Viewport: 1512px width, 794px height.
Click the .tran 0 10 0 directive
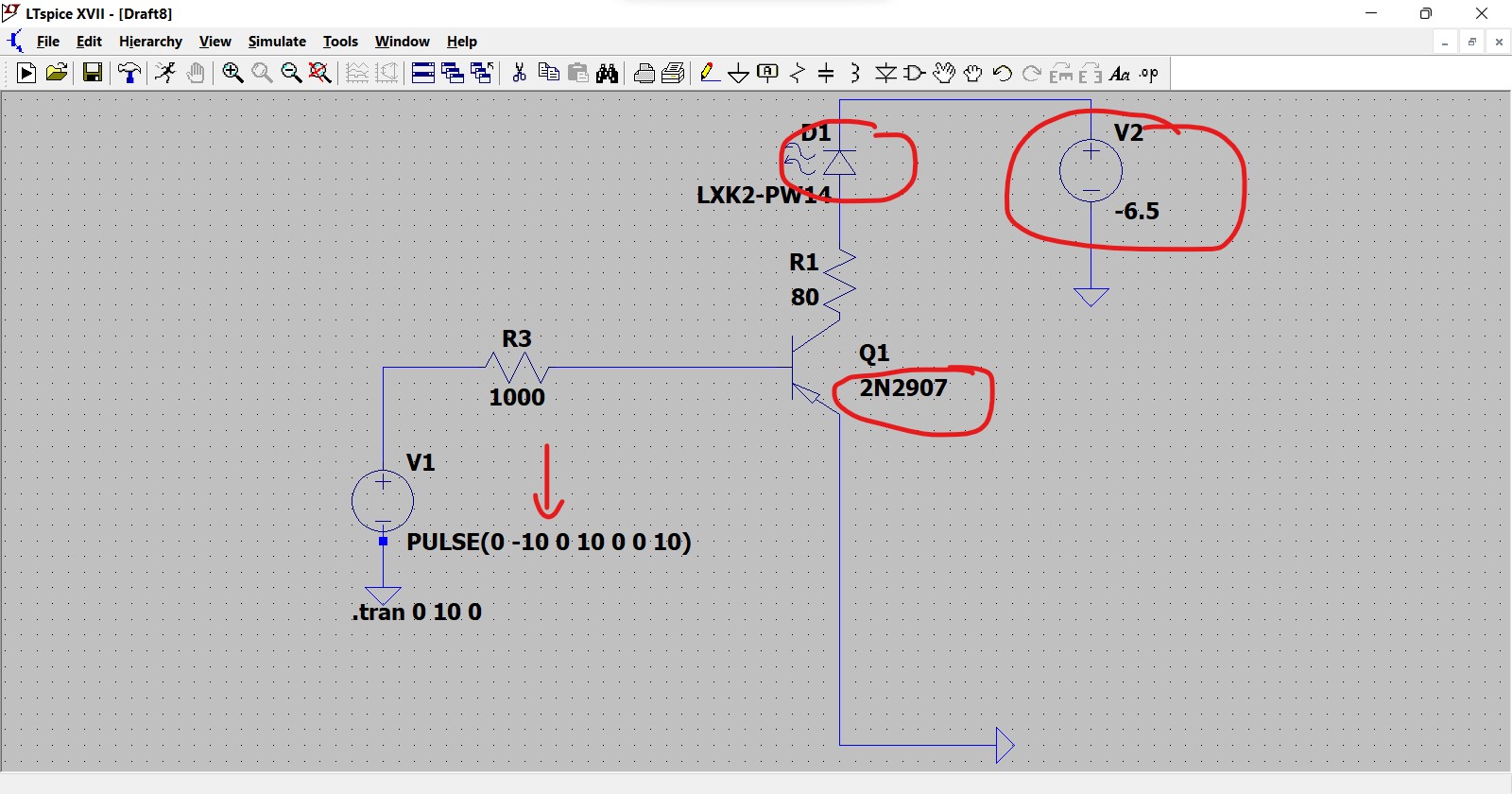click(417, 612)
